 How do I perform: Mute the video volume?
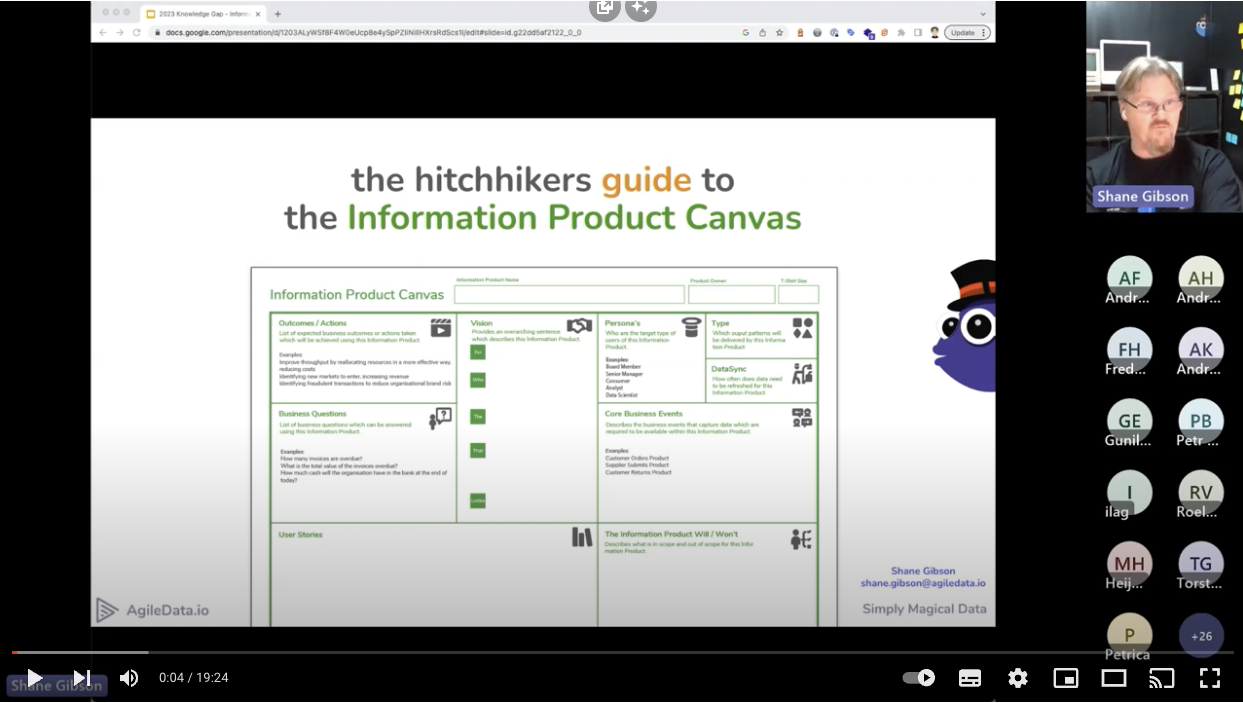point(129,677)
